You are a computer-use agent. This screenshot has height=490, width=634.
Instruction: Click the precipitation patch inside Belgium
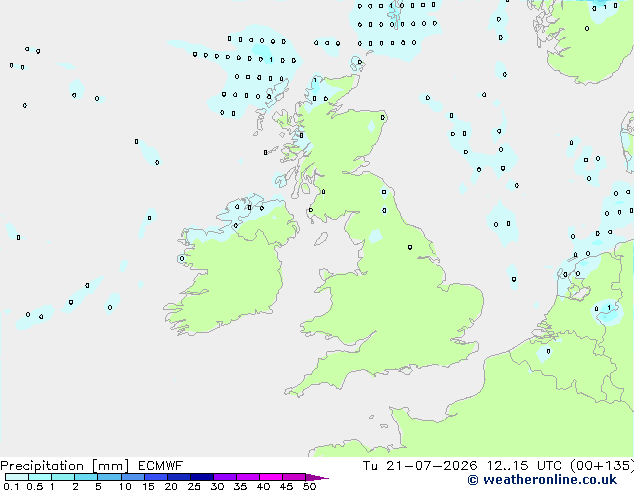[x=544, y=353]
